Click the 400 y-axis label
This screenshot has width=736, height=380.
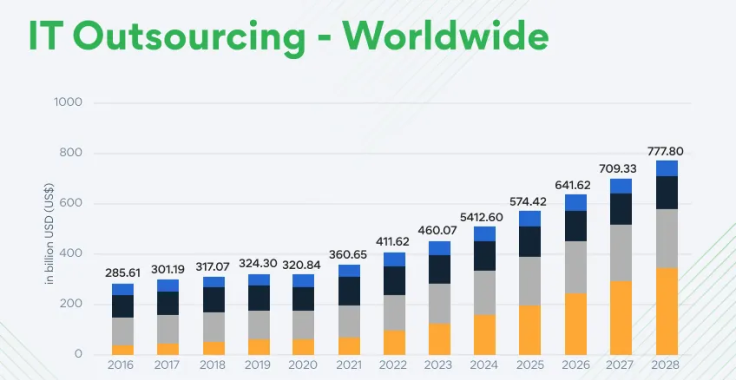tap(71, 253)
